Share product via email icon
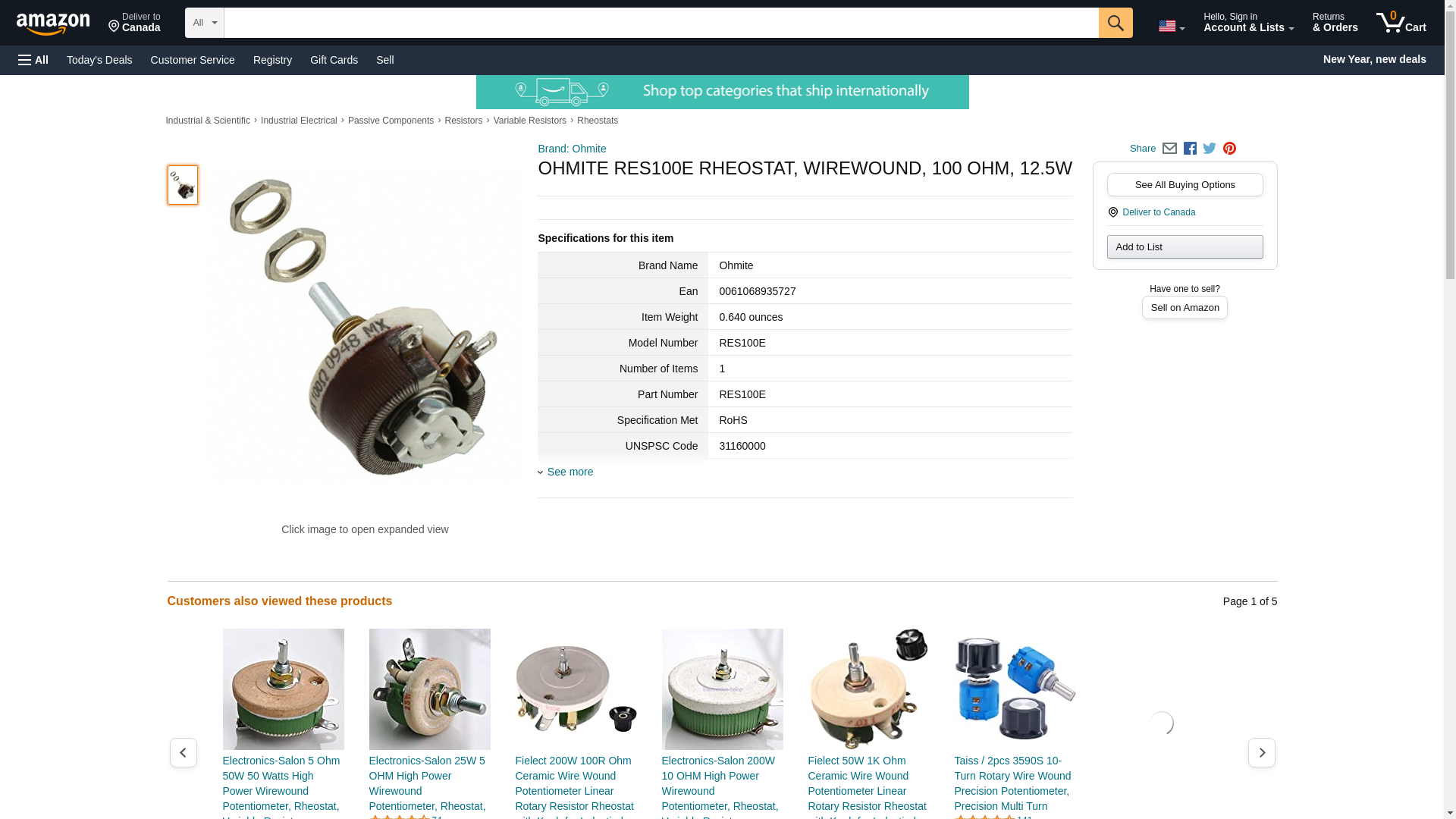 [1169, 149]
